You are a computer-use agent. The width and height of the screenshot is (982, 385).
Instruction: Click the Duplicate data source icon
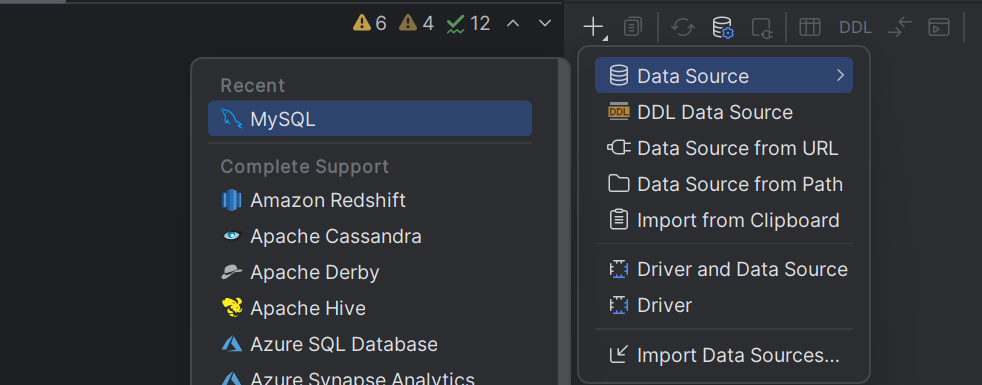[633, 27]
